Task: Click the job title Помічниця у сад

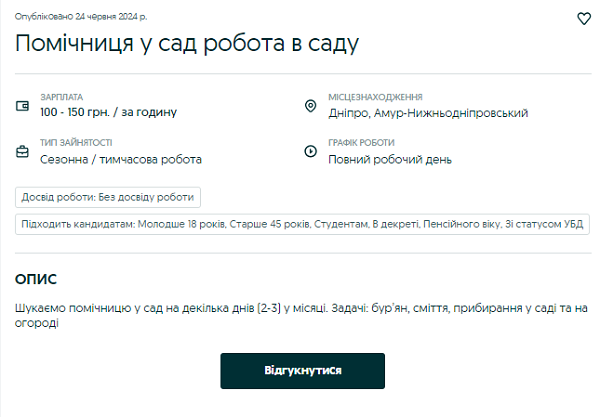Action: (186, 43)
